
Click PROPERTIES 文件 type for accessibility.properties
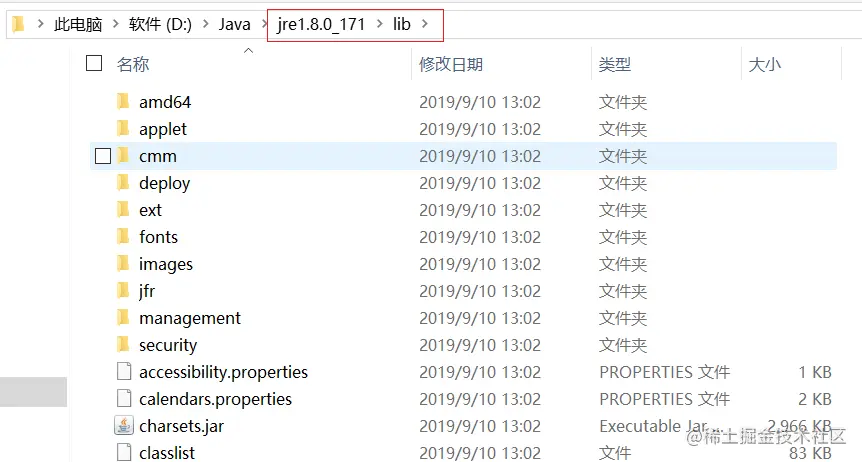664,372
